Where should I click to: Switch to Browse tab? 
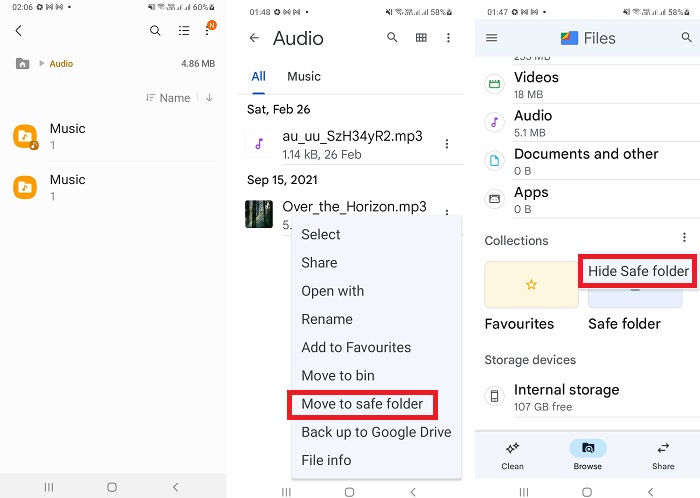click(x=588, y=456)
